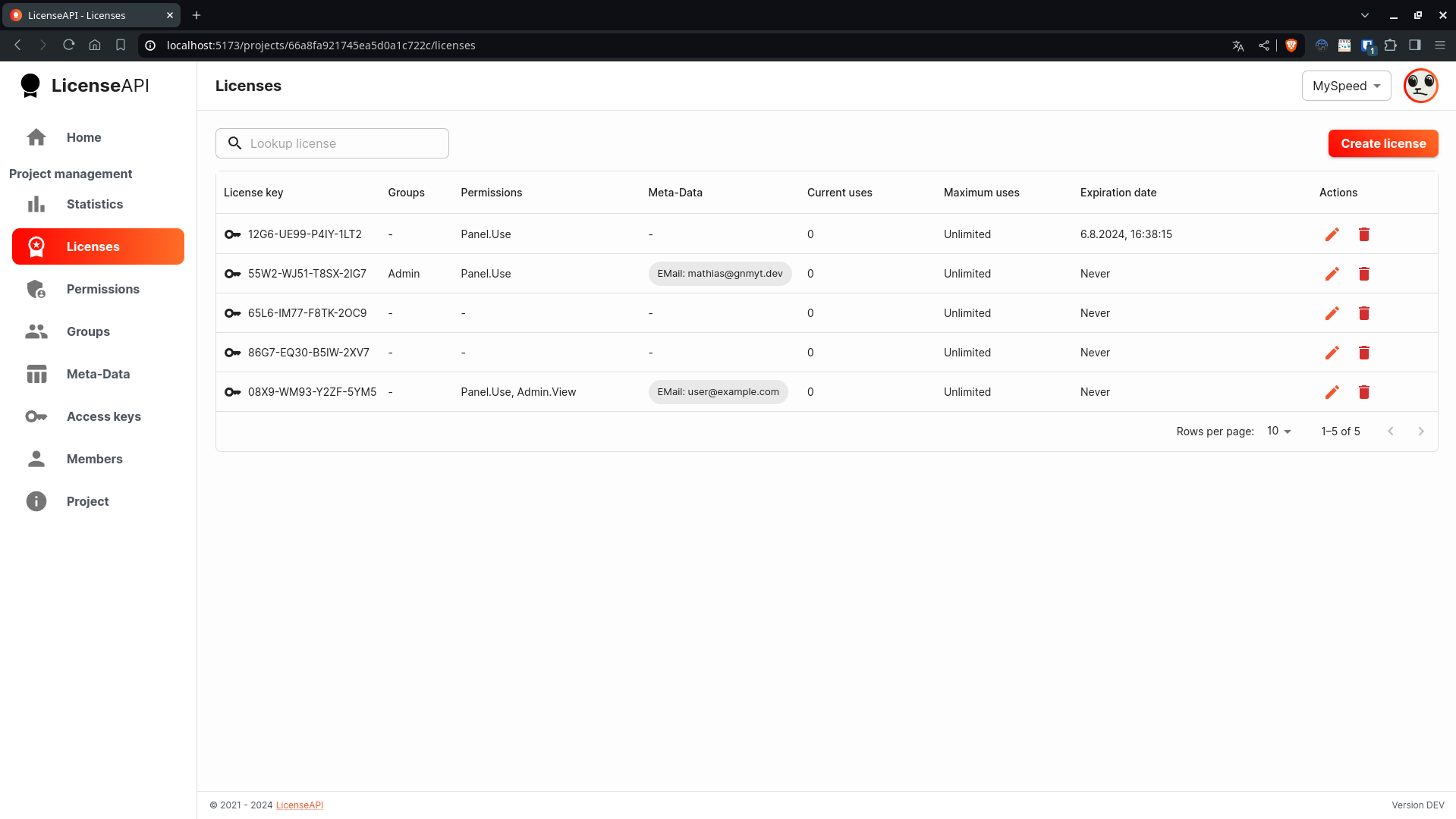Edit license 08X9-WM93-Y2ZF-5YM5 with pencil icon
The width and height of the screenshot is (1456, 819).
click(1332, 392)
